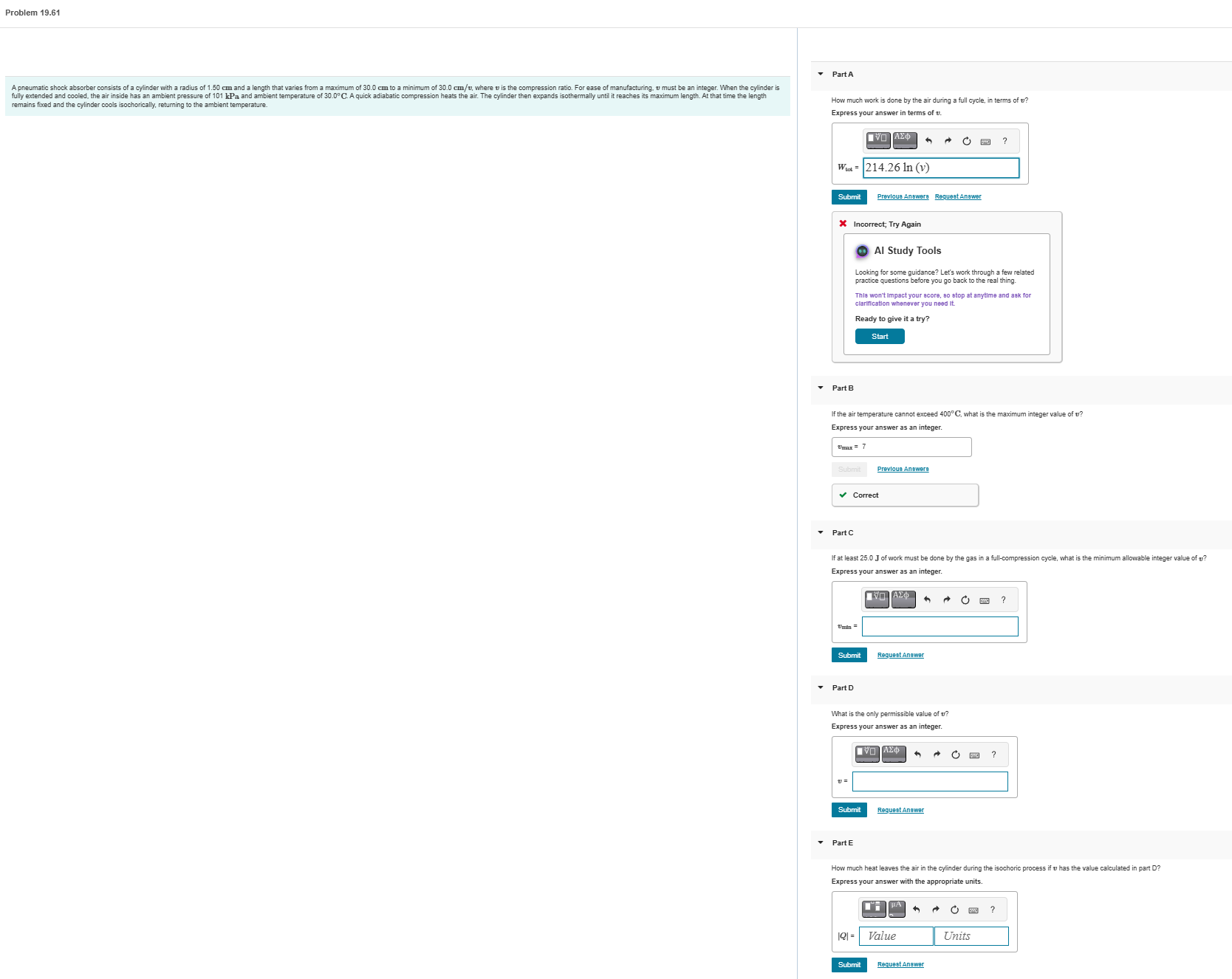Undo the last edit in Part D
This screenshot has height=979, width=1232.
[x=917, y=755]
